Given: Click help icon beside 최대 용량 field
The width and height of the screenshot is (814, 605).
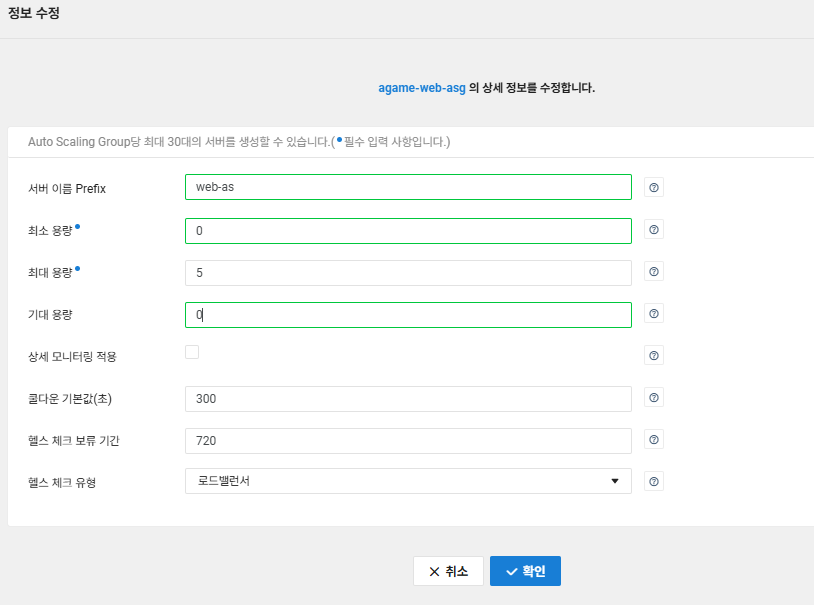Looking at the screenshot, I should [x=654, y=272].
